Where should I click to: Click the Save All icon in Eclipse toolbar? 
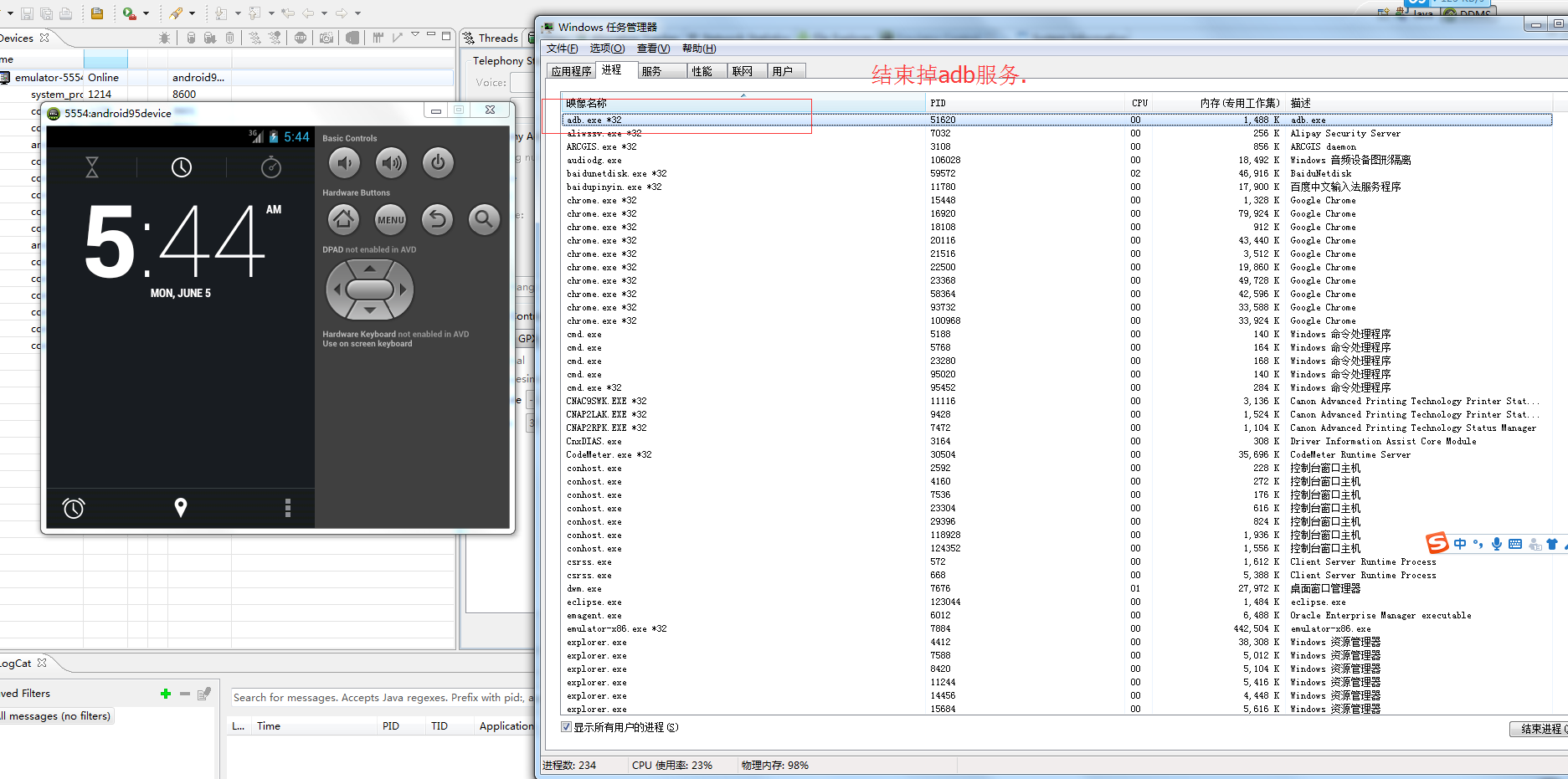(x=46, y=13)
